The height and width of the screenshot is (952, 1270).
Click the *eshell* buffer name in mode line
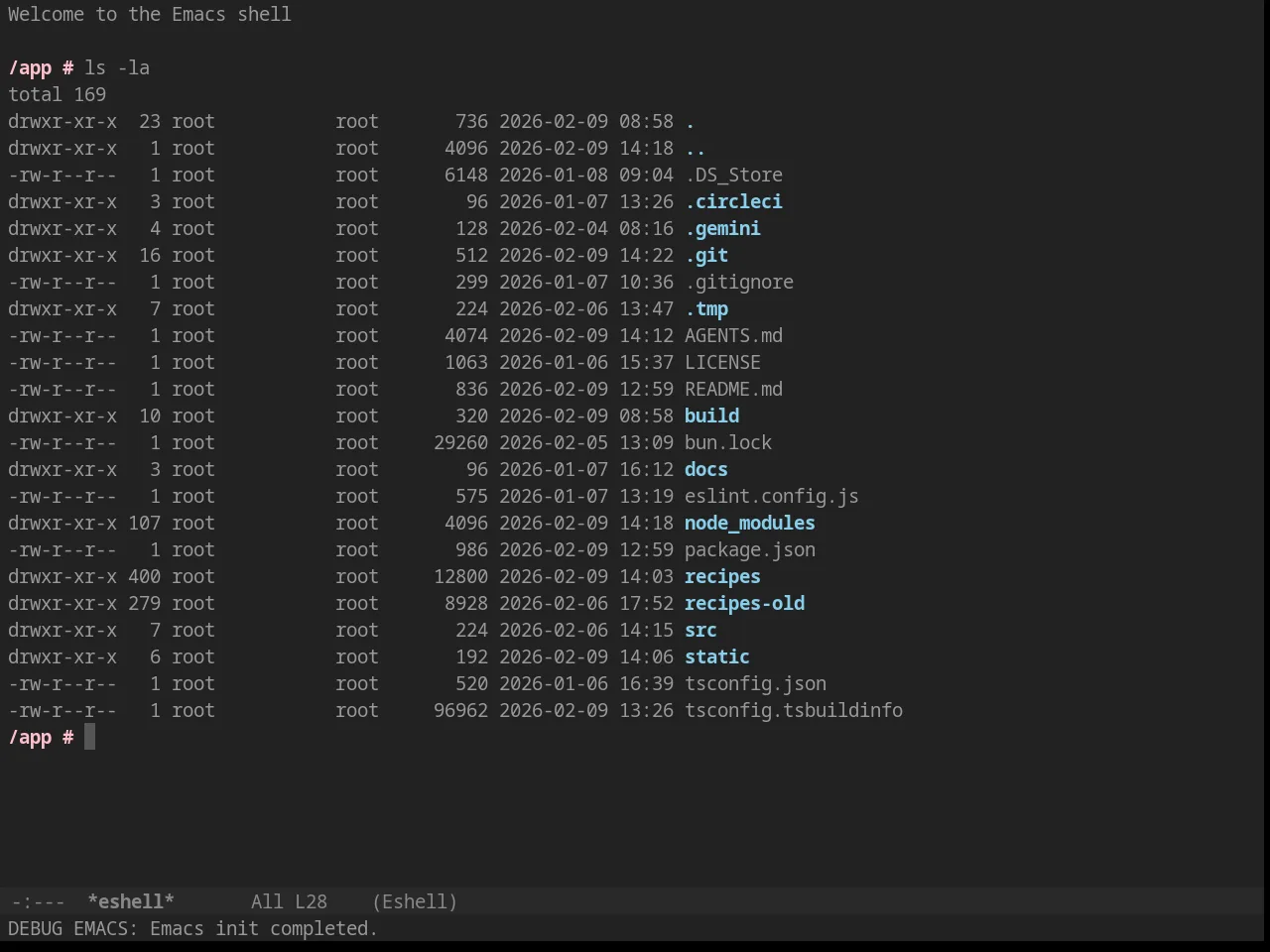[131, 901]
